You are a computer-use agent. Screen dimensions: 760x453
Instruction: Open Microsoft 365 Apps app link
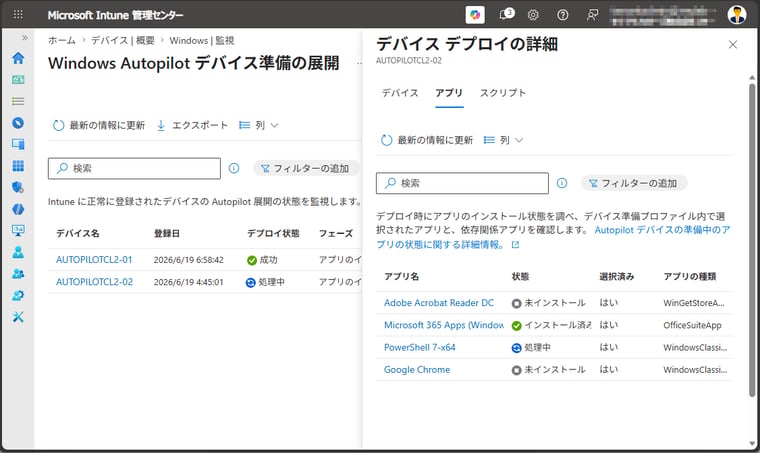(444, 325)
